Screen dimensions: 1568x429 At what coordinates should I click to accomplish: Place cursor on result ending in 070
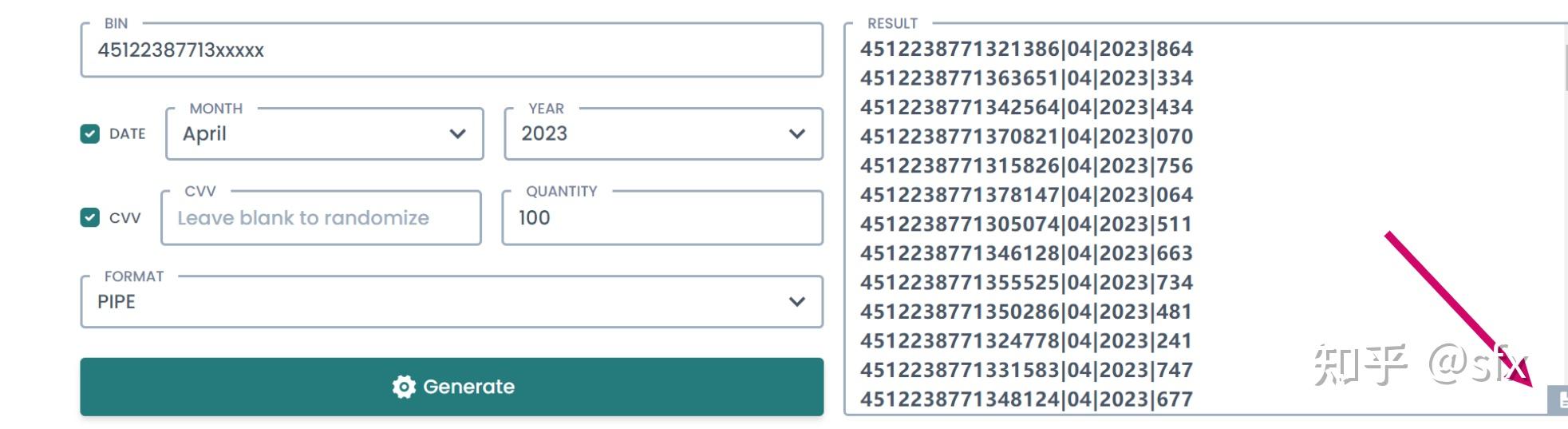pos(1026,137)
